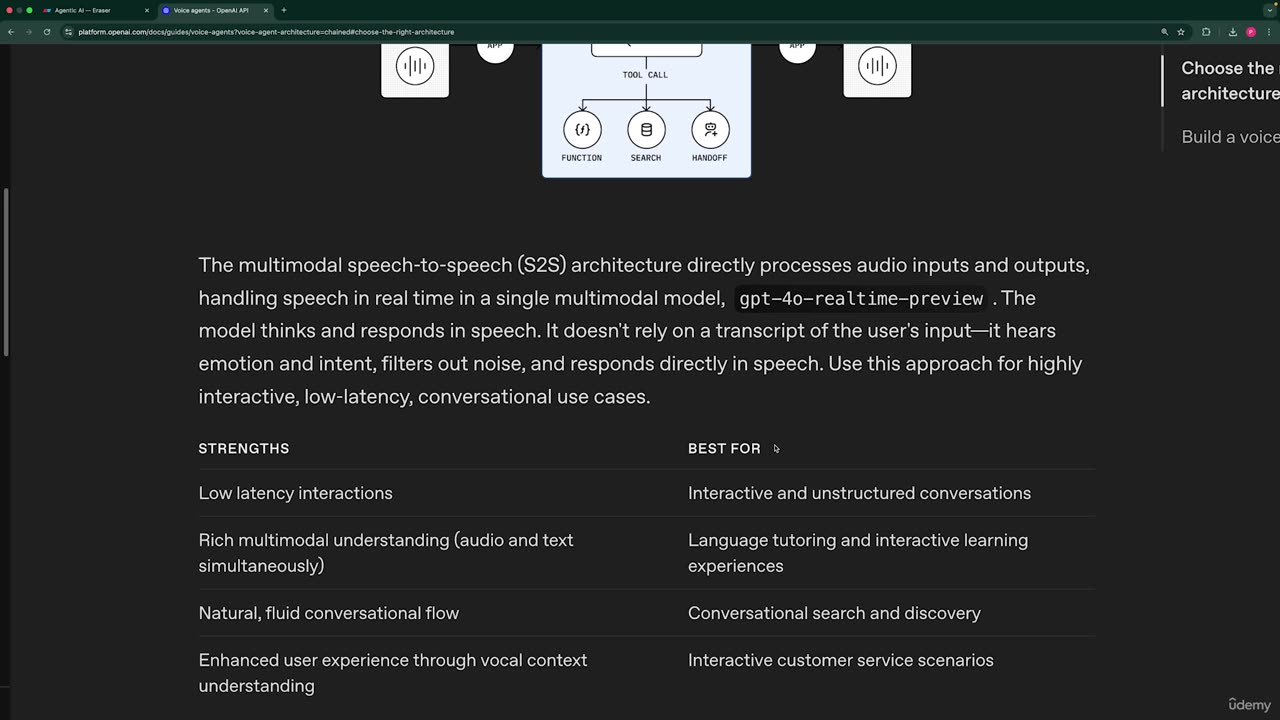Screen dimensions: 1280x720
Task: Click 'Conversational search and discovery' cell
Action: coord(834,613)
